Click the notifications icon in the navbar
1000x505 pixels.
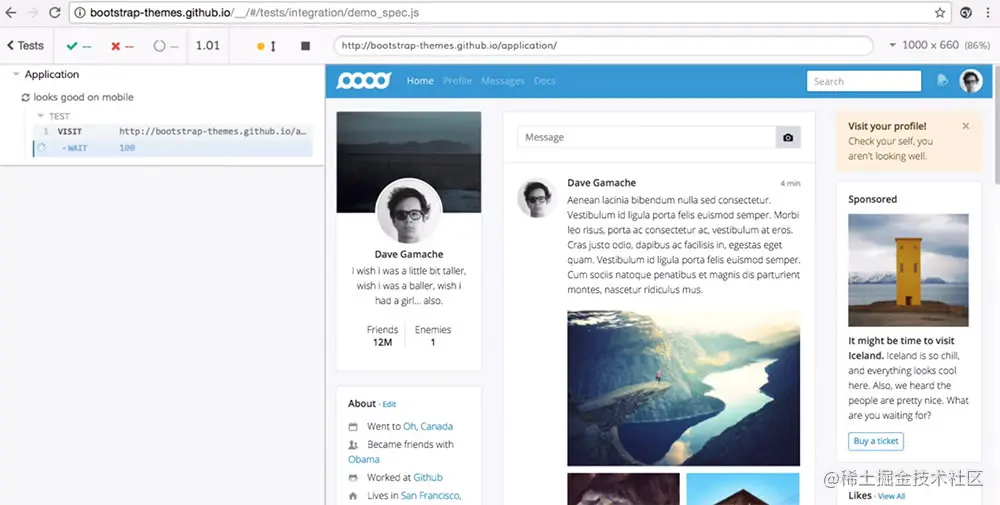pyautogui.click(x=942, y=80)
